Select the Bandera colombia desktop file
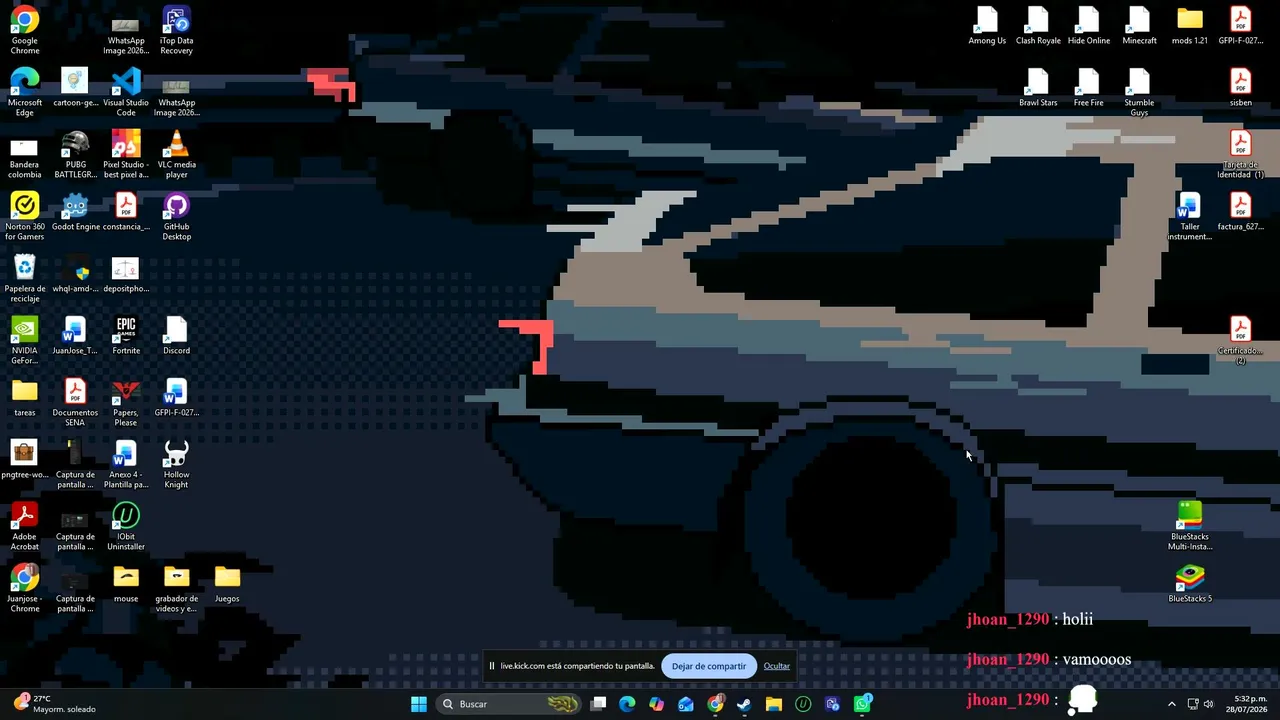Image resolution: width=1280 pixels, height=720 pixels. point(25,155)
